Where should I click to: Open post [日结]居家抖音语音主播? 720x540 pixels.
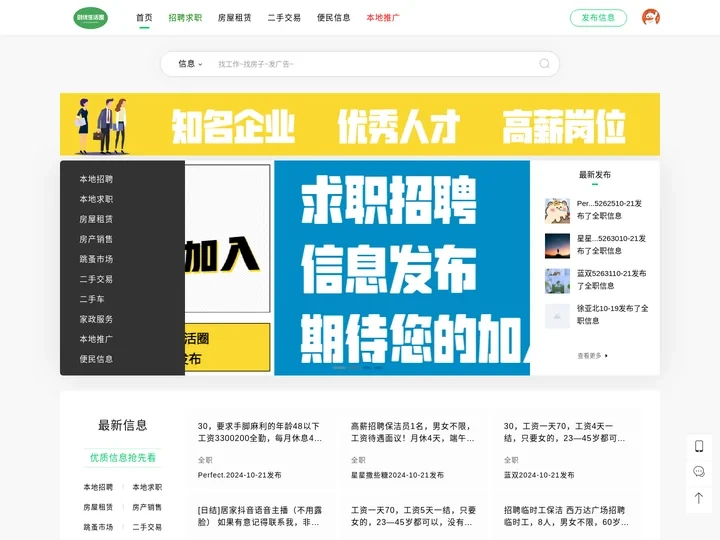click(260, 516)
